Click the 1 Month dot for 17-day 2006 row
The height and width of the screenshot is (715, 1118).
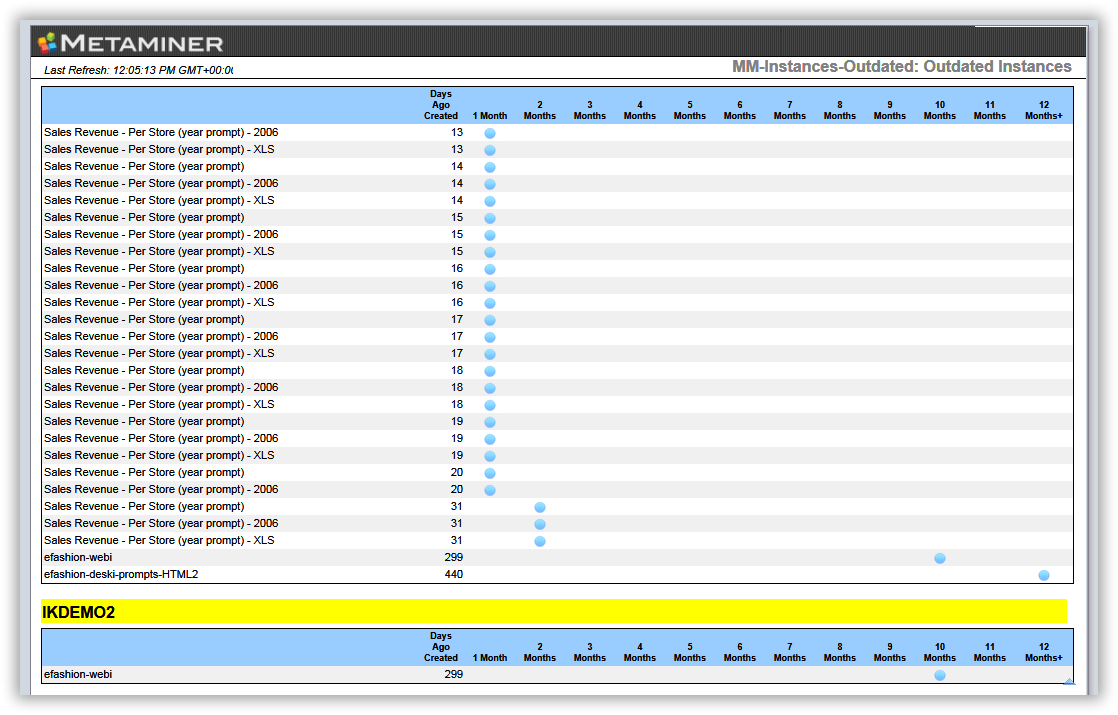[490, 337]
